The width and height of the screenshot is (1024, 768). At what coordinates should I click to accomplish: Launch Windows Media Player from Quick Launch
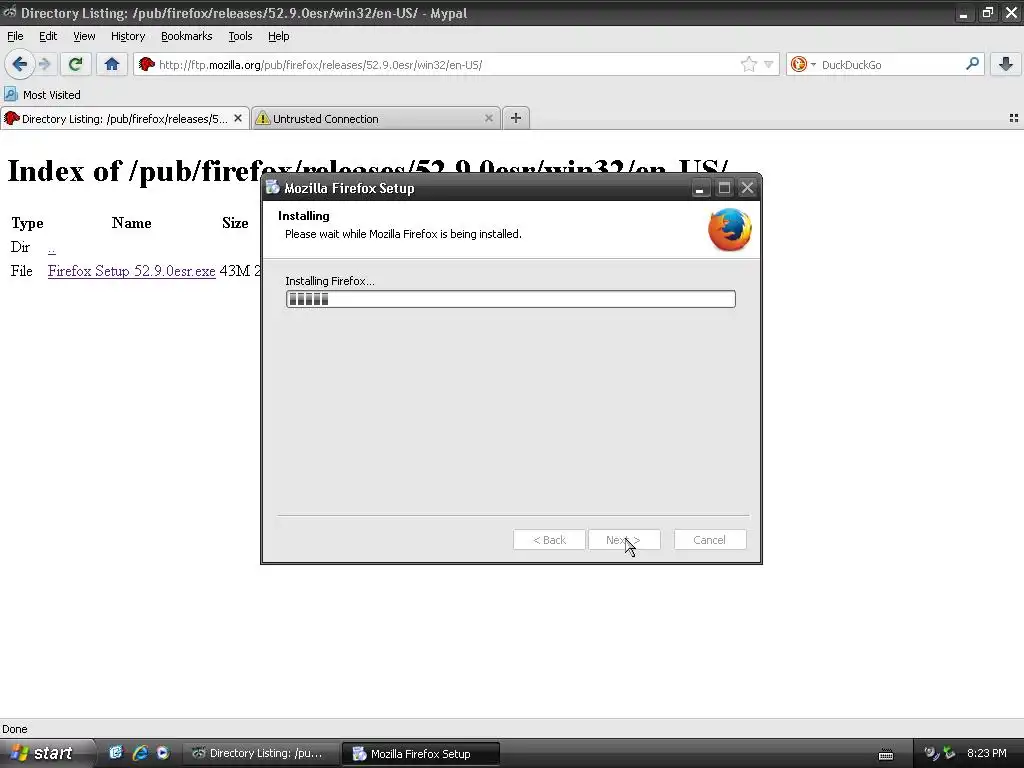[x=163, y=753]
